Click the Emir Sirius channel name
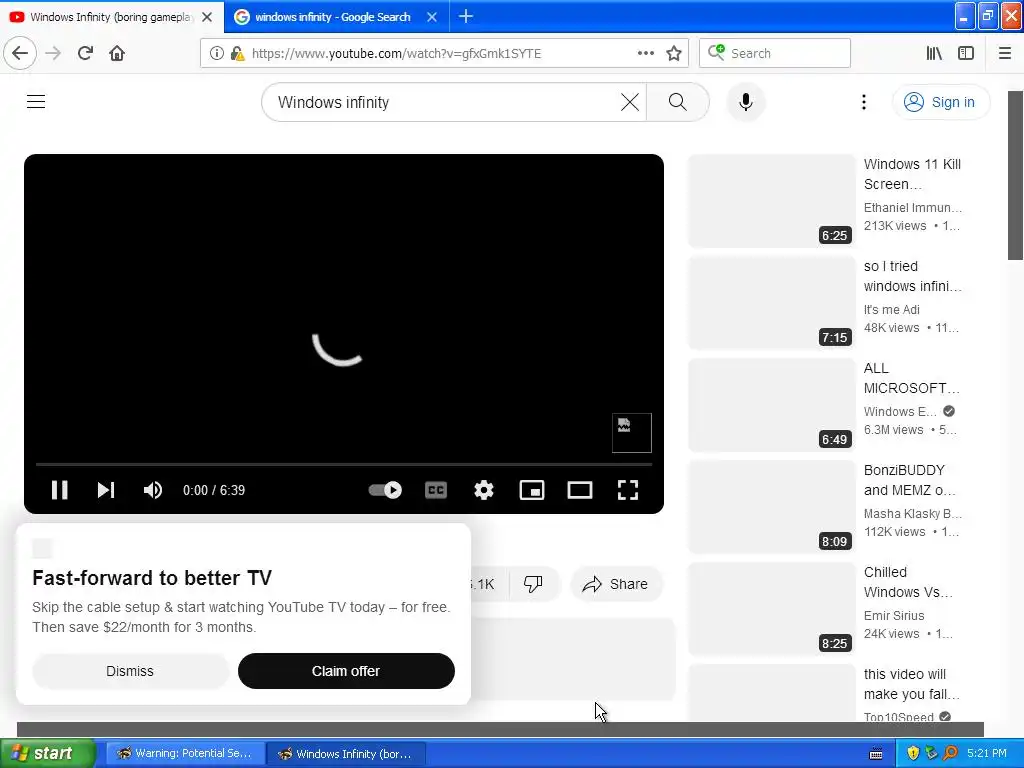Viewport: 1024px width, 768px height. pos(894,615)
